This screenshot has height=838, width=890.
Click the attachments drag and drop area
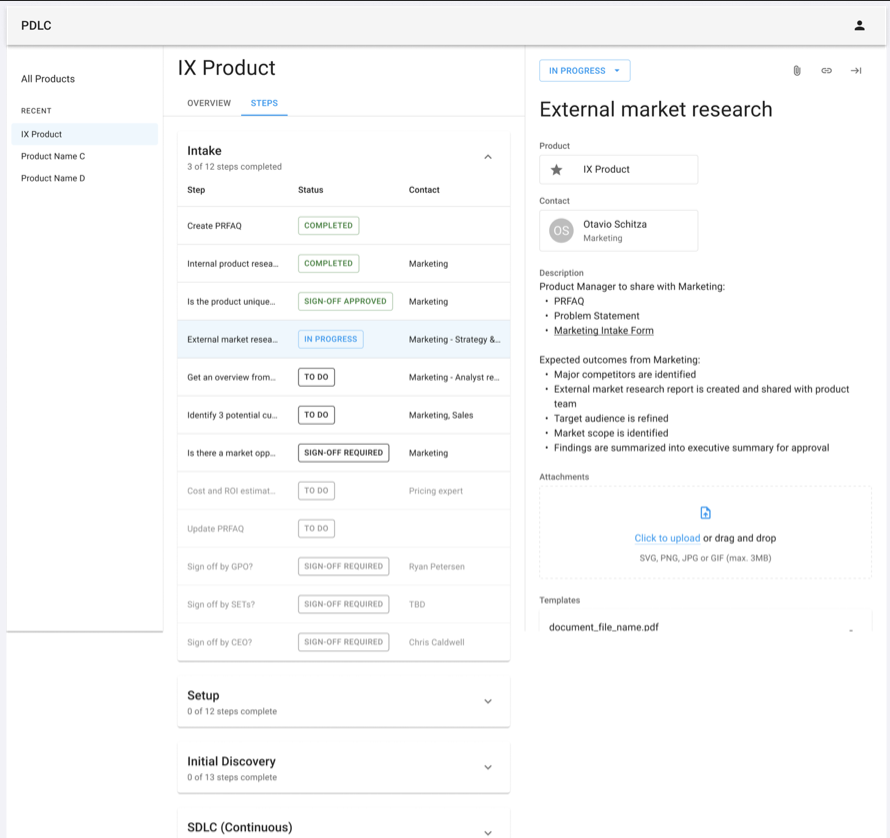[705, 532]
